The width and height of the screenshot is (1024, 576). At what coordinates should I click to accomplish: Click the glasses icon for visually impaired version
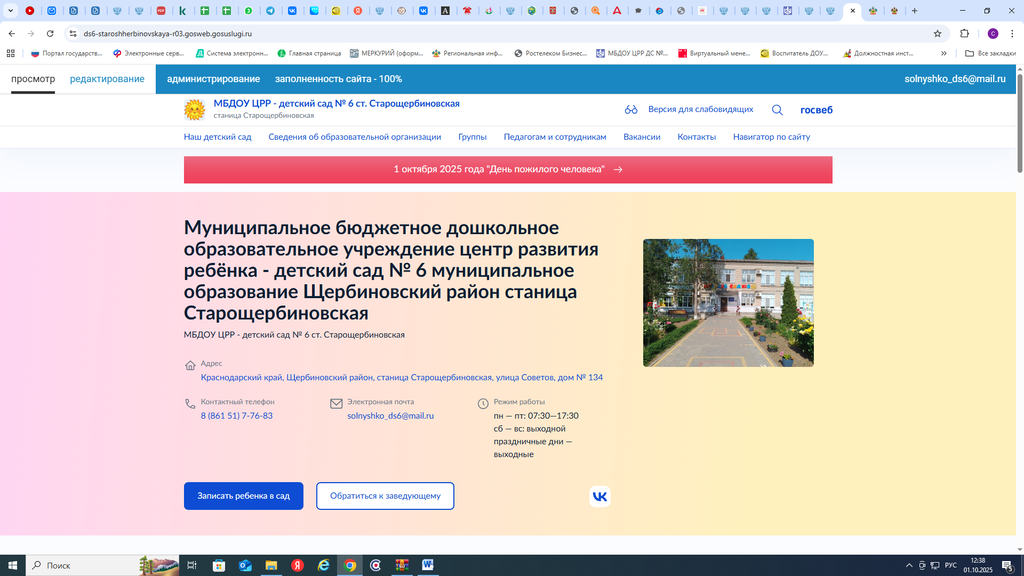[x=631, y=110]
